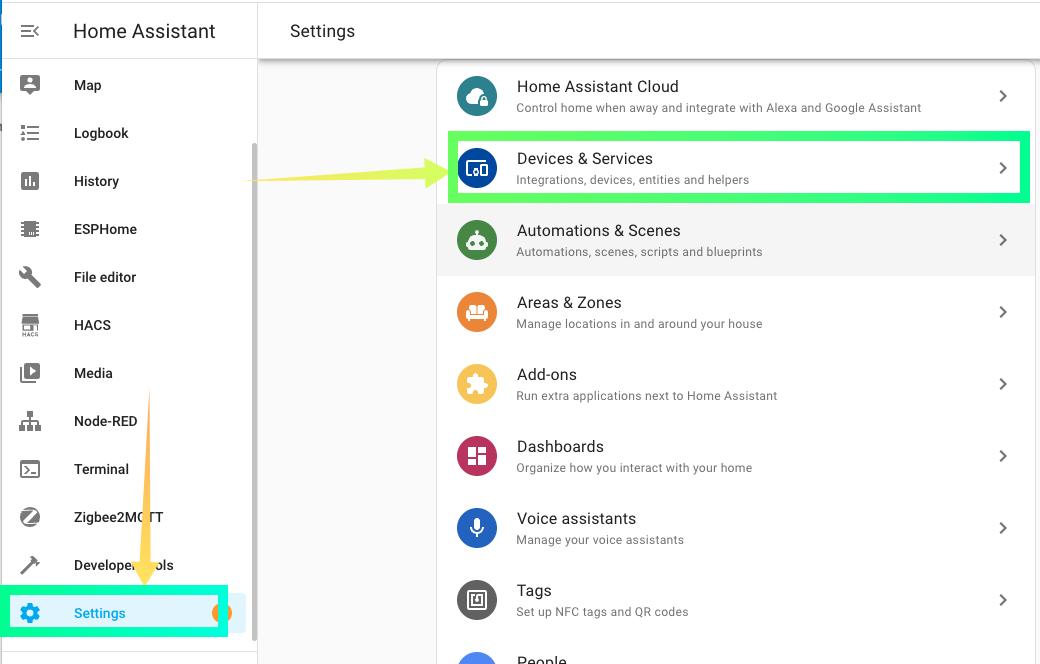Open Devices & Services settings
Viewport: 1040px width, 664px height.
pos(736,168)
